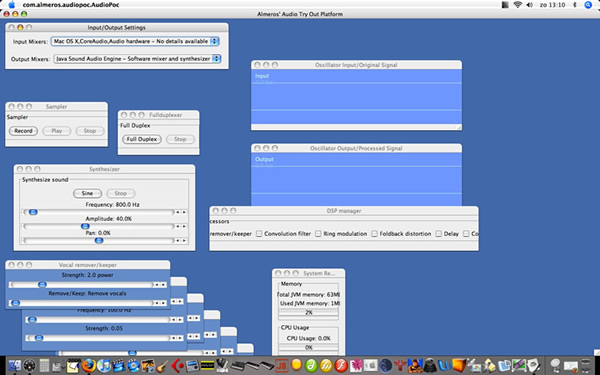Click the DSP manager window title bar
Image resolution: width=600 pixels, height=375 pixels.
pyautogui.click(x=344, y=210)
